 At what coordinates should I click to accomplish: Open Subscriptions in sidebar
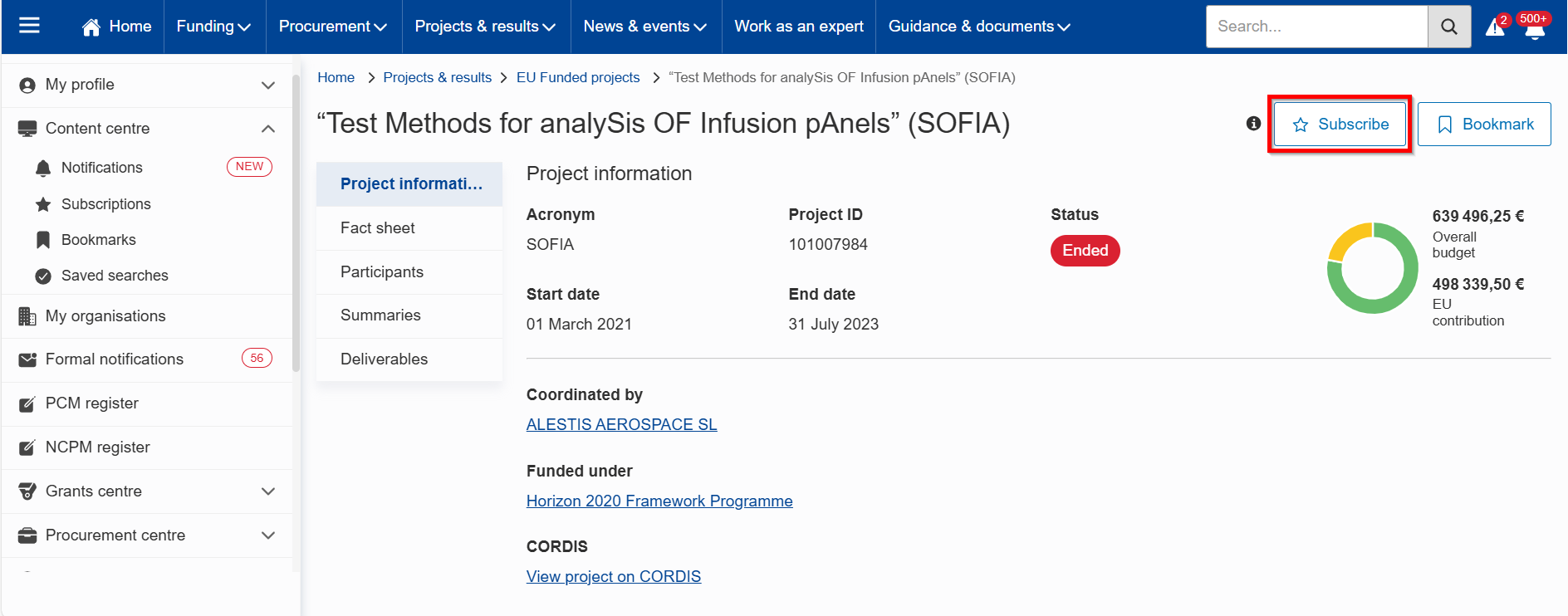(106, 204)
